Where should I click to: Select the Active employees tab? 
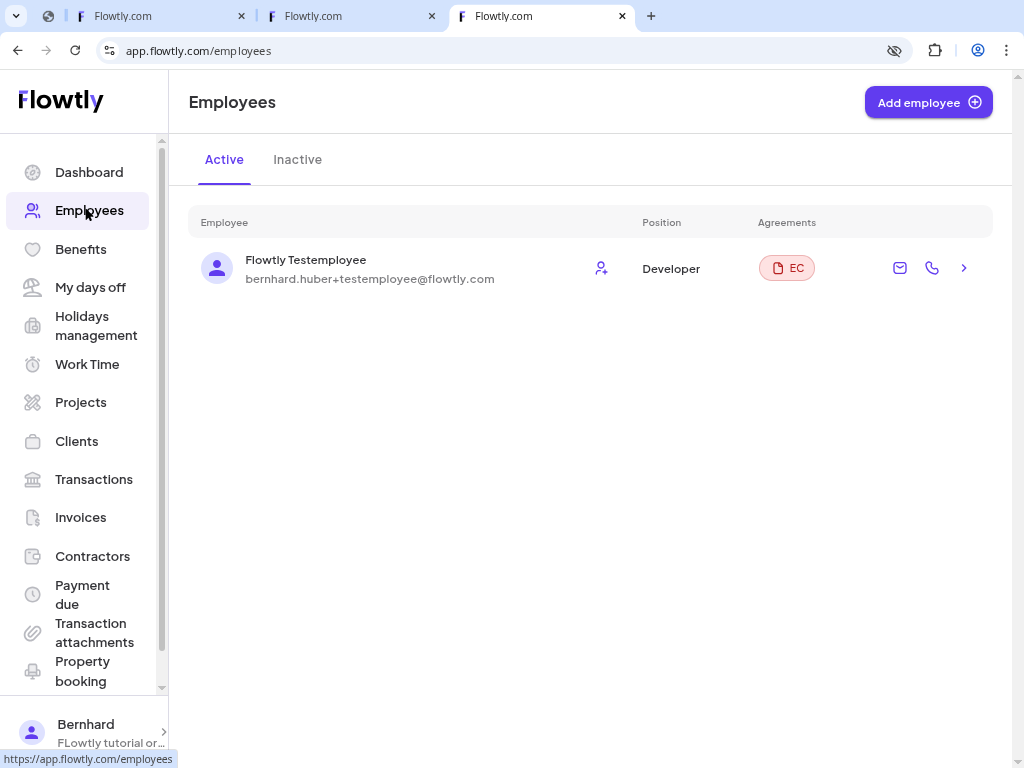click(224, 160)
